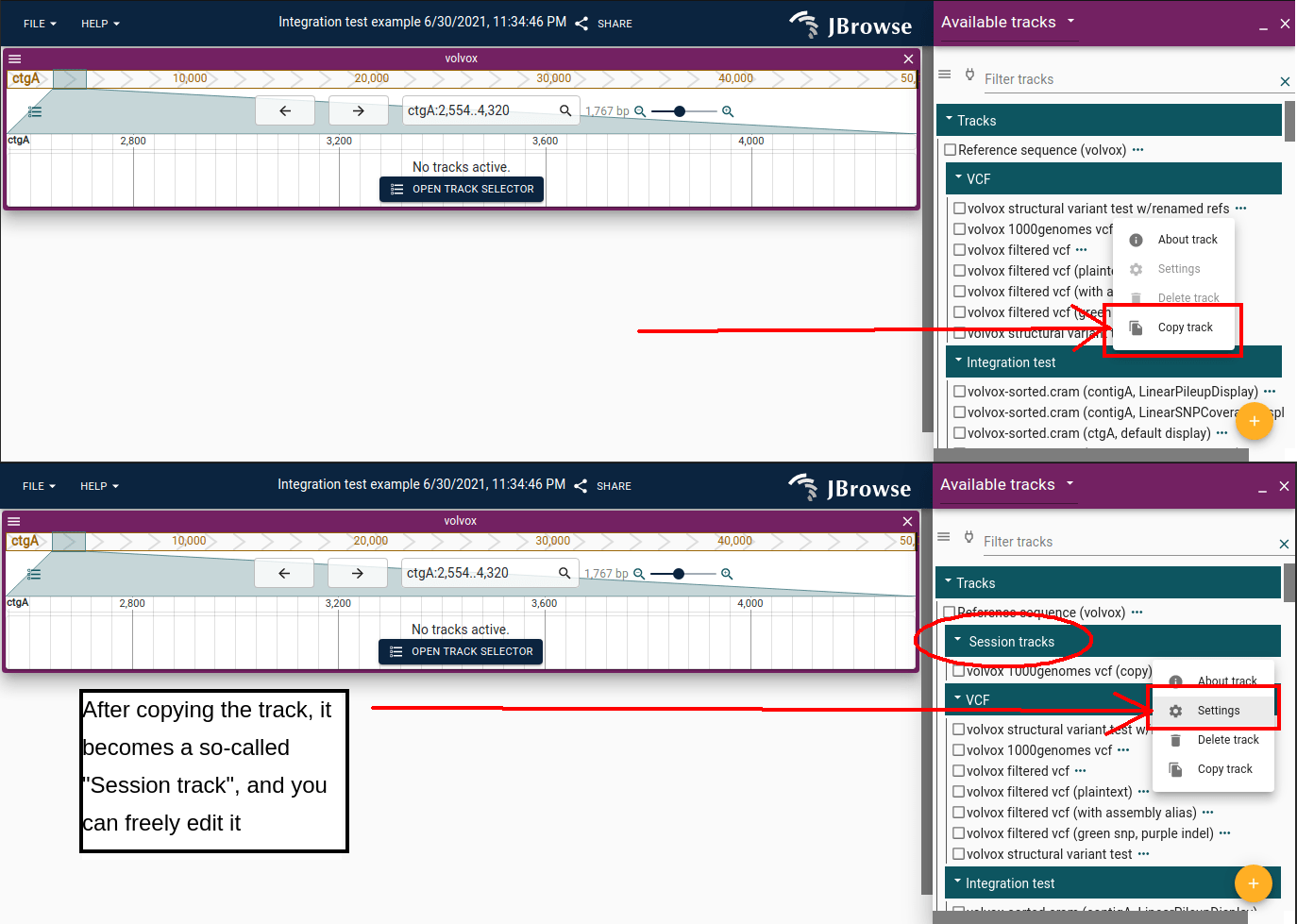Pan left with back arrow in bottom view

[284, 573]
